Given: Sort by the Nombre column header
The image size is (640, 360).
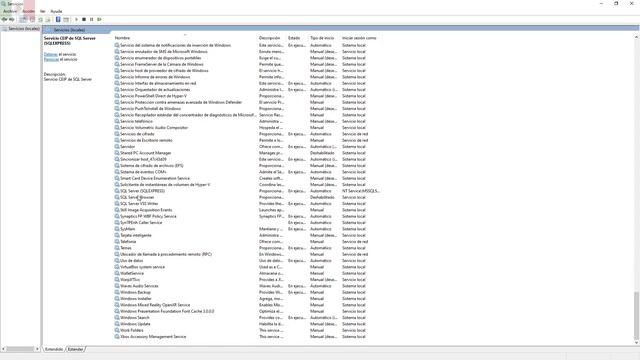Looking at the screenshot, I should pos(122,38).
